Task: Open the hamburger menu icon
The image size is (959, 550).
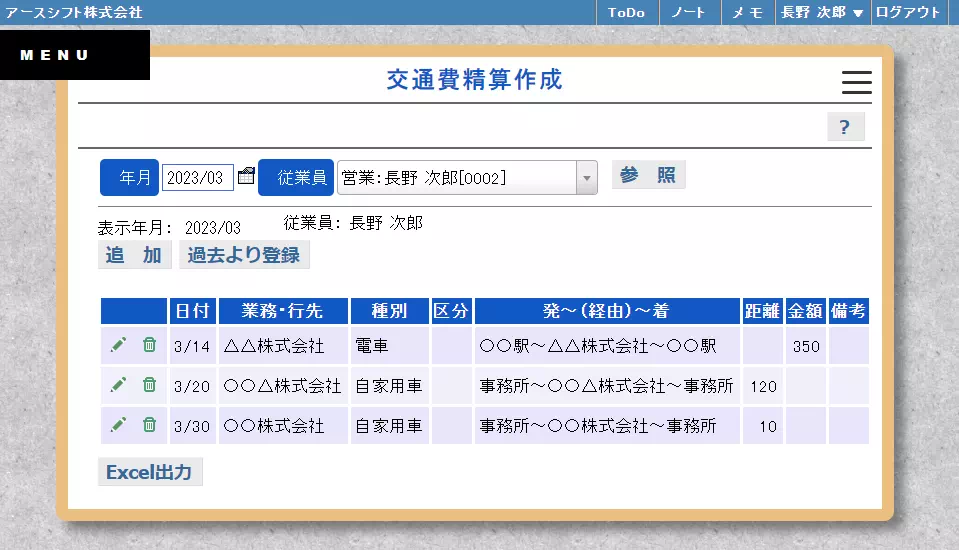Action: (856, 82)
